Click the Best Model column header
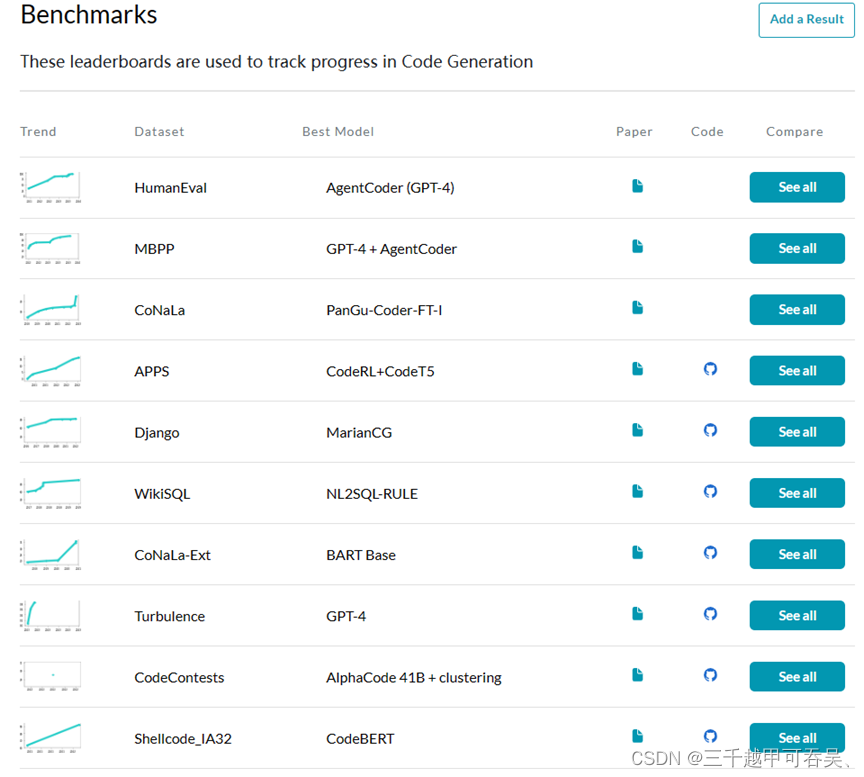The width and height of the screenshot is (864, 777). pos(338,132)
